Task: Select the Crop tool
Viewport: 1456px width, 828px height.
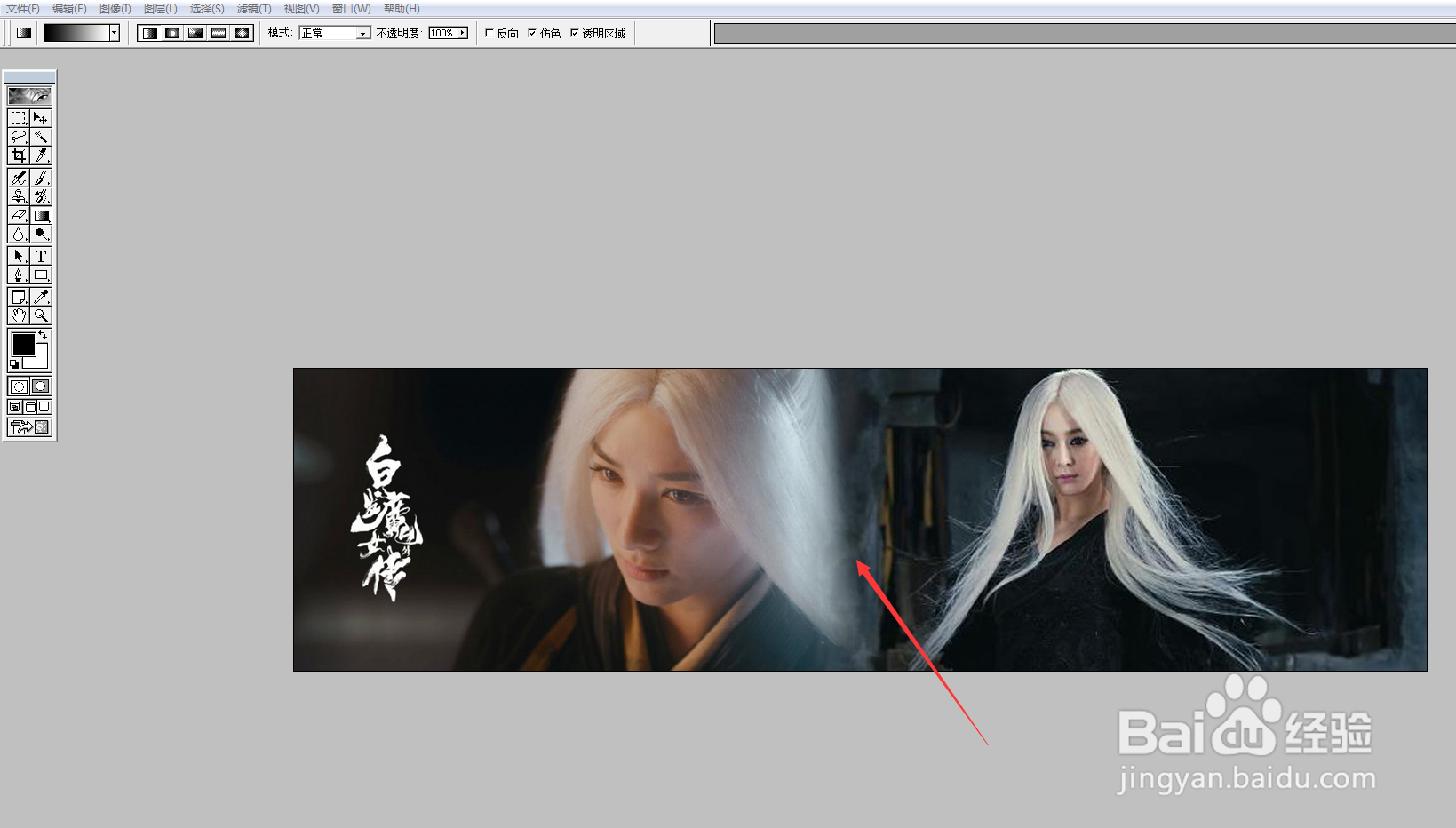Action: point(18,155)
